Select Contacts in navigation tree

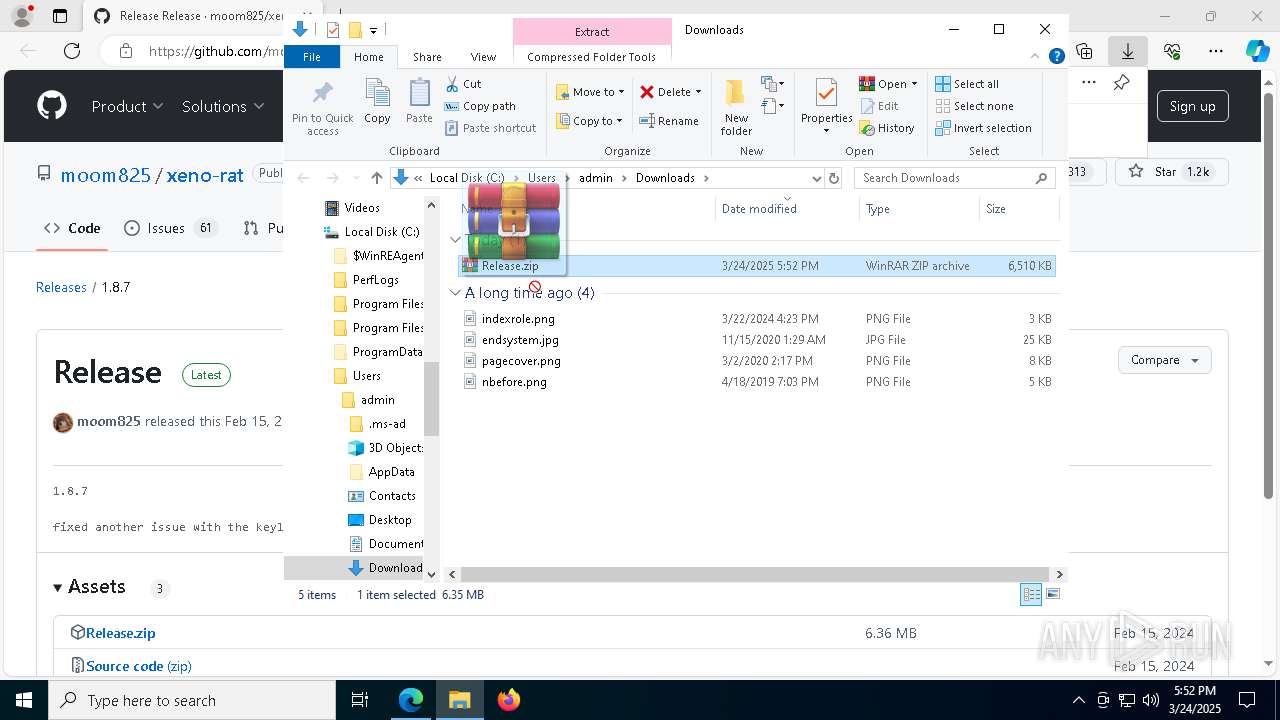392,496
